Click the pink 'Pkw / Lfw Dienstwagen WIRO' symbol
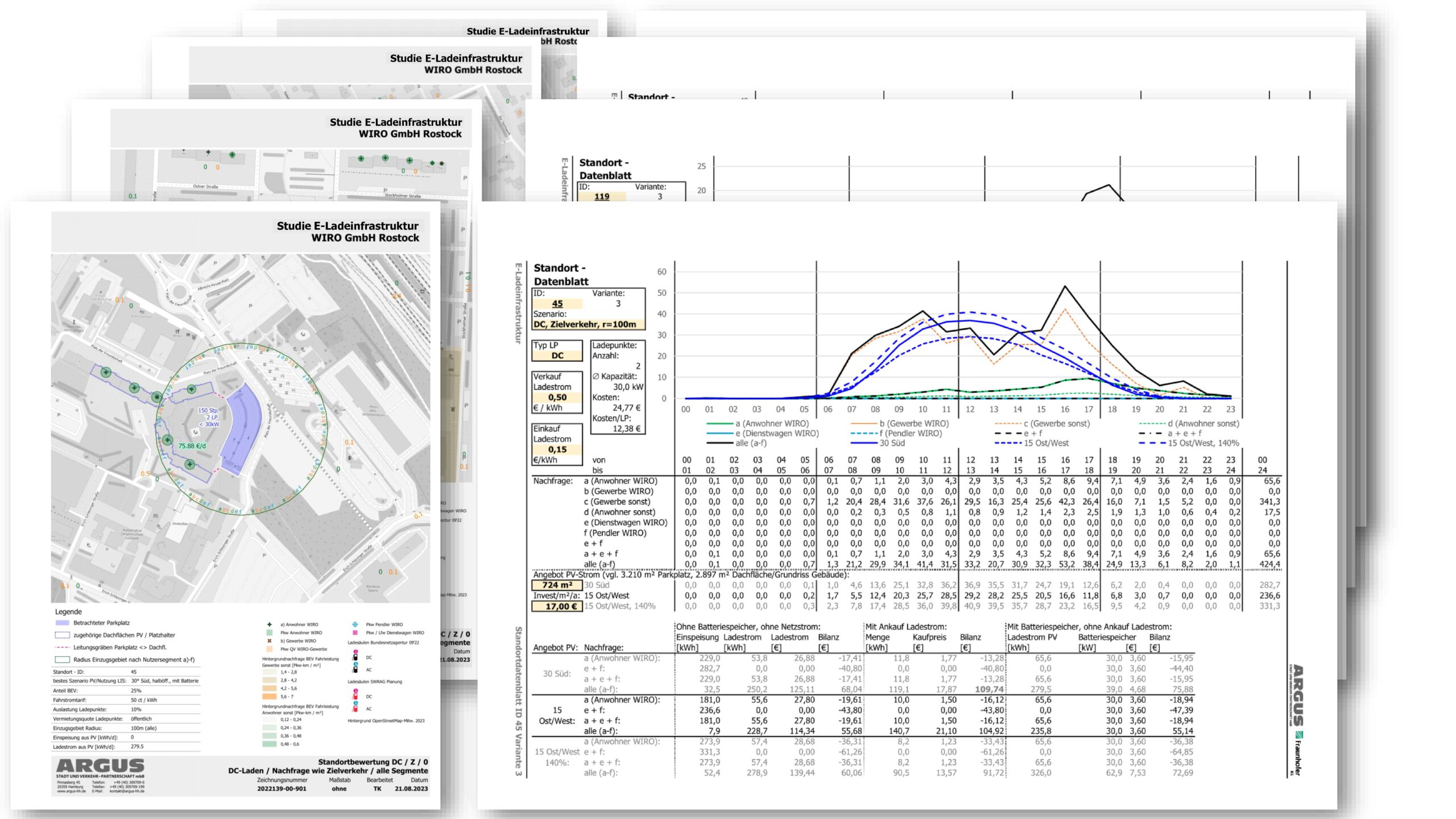1456x819 pixels. pos(355,632)
